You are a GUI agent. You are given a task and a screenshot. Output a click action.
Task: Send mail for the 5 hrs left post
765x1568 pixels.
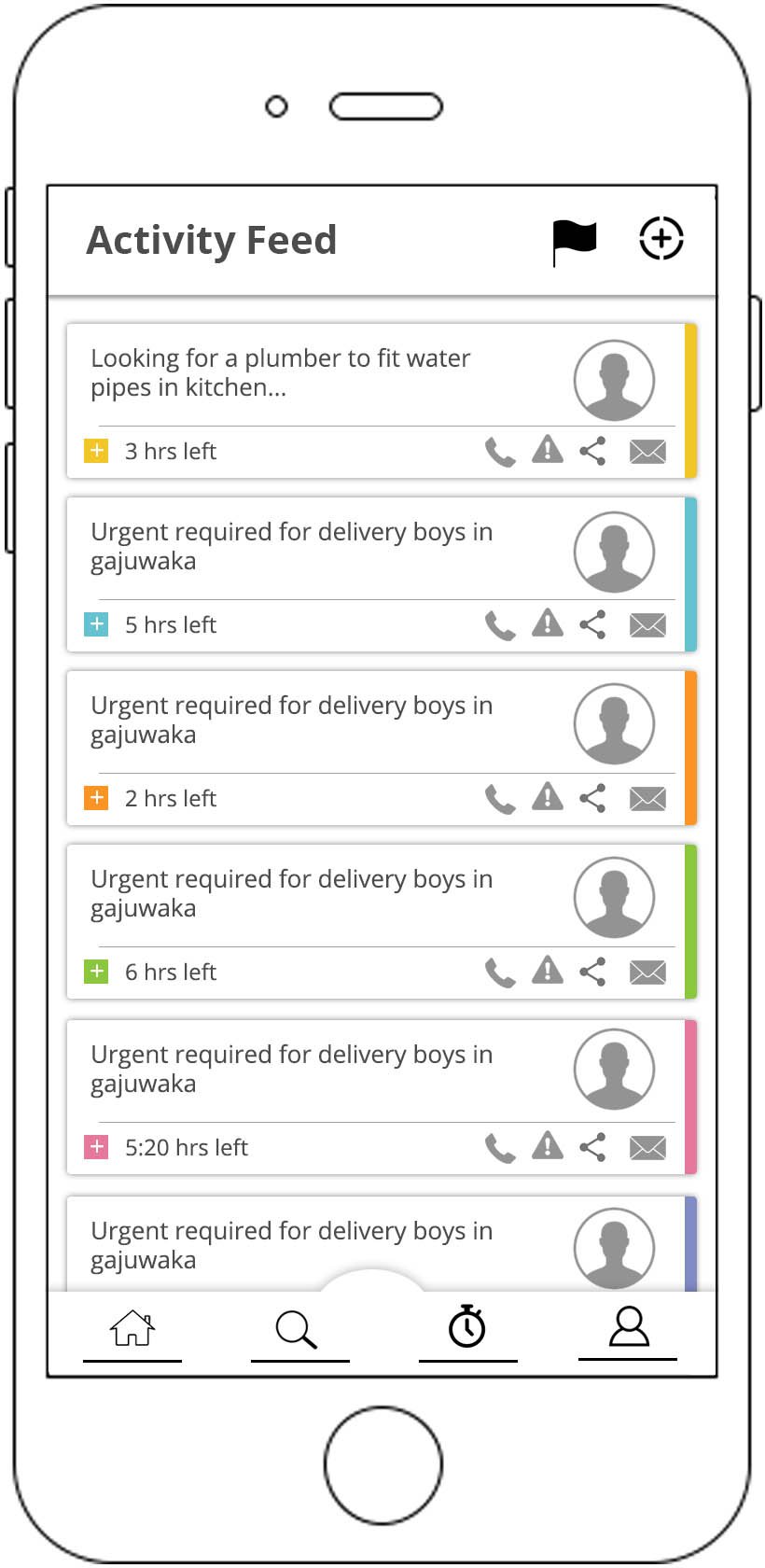point(647,624)
